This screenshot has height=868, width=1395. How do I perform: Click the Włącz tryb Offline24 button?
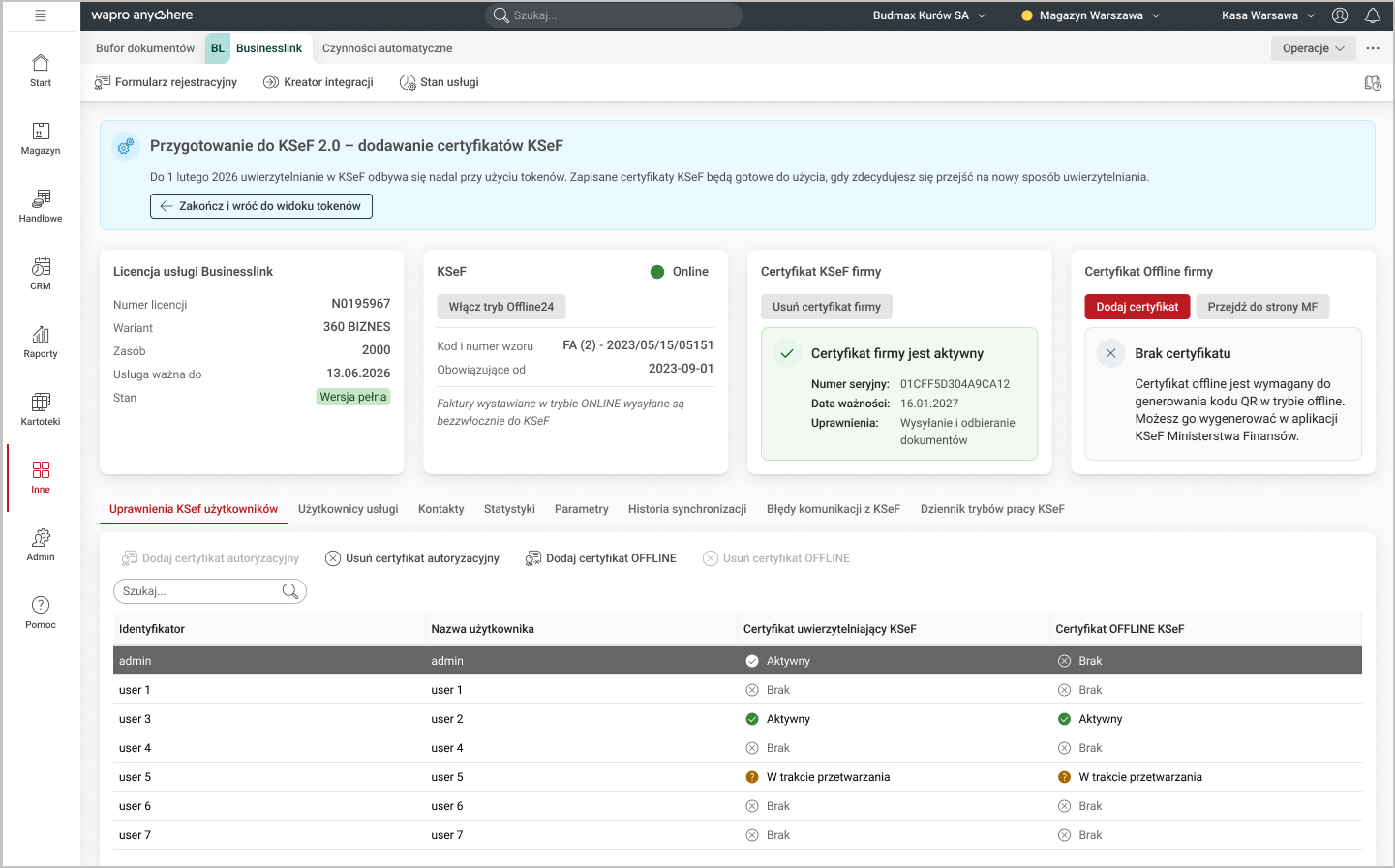tap(500, 307)
